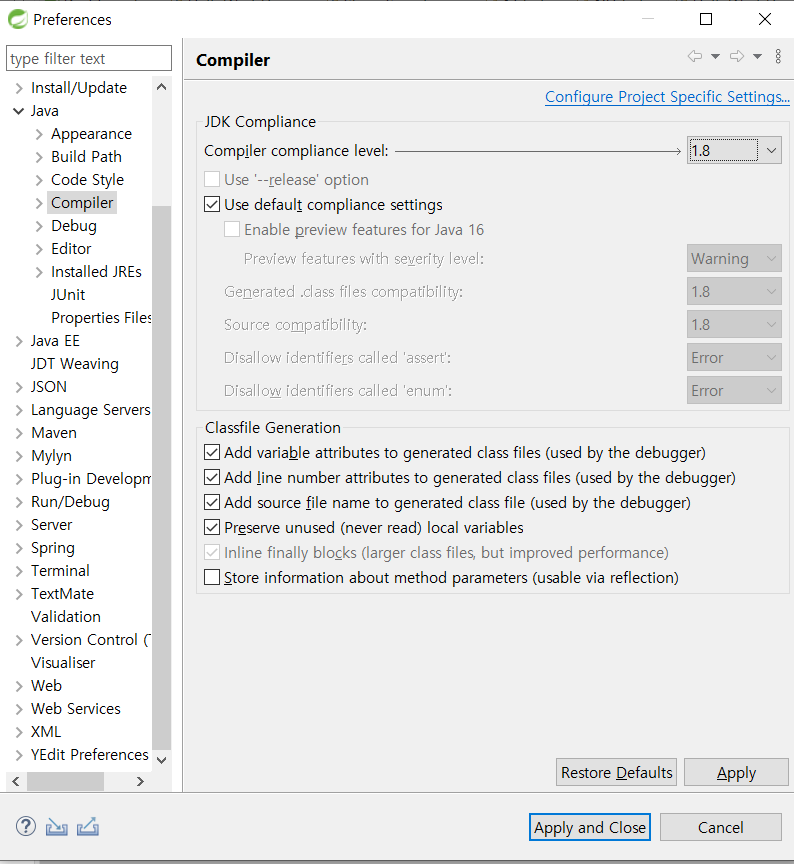794x864 pixels.
Task: Expand the Compiler node arrow
Action: click(x=39, y=203)
